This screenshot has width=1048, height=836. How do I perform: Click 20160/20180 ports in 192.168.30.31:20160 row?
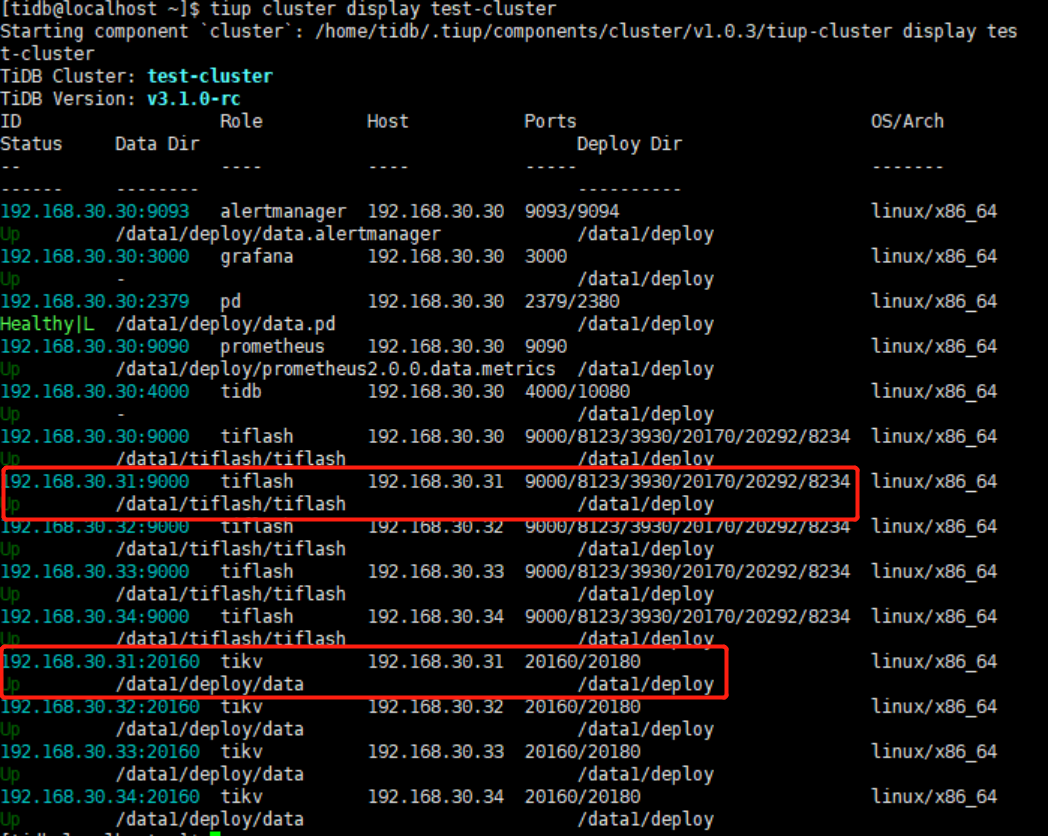tap(583, 662)
